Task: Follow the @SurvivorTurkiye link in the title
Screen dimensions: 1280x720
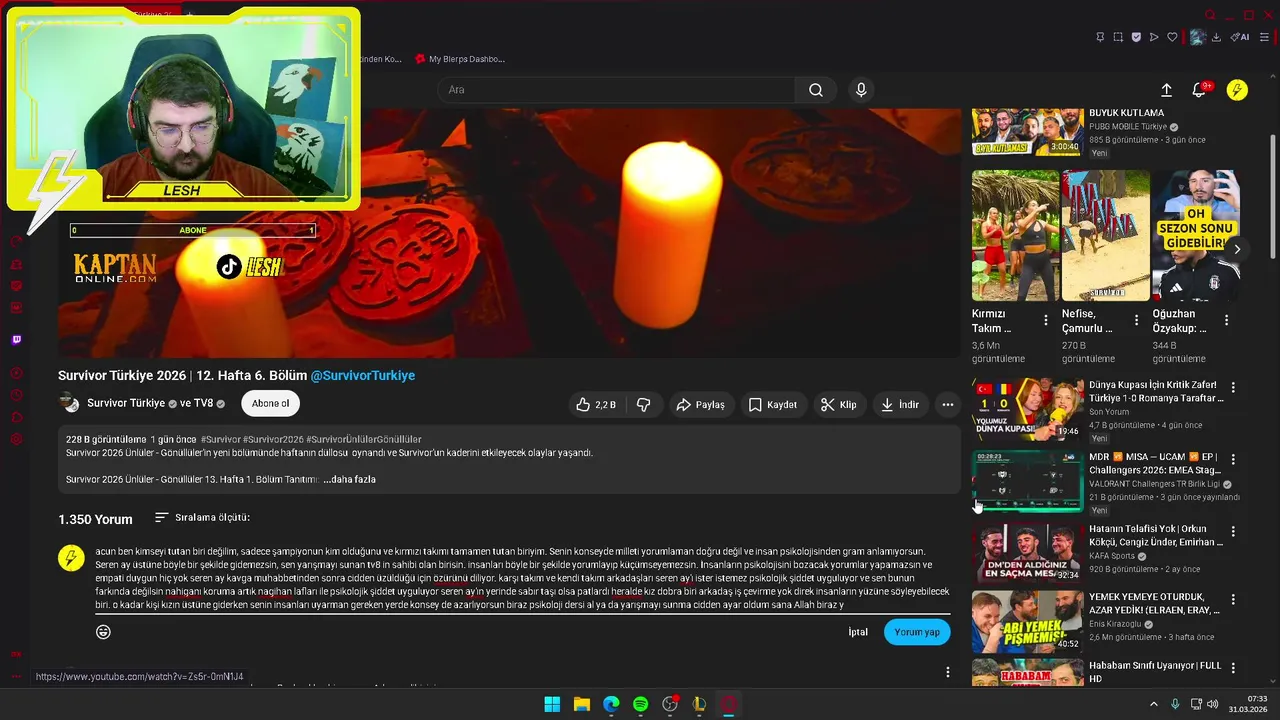Action: 363,376
